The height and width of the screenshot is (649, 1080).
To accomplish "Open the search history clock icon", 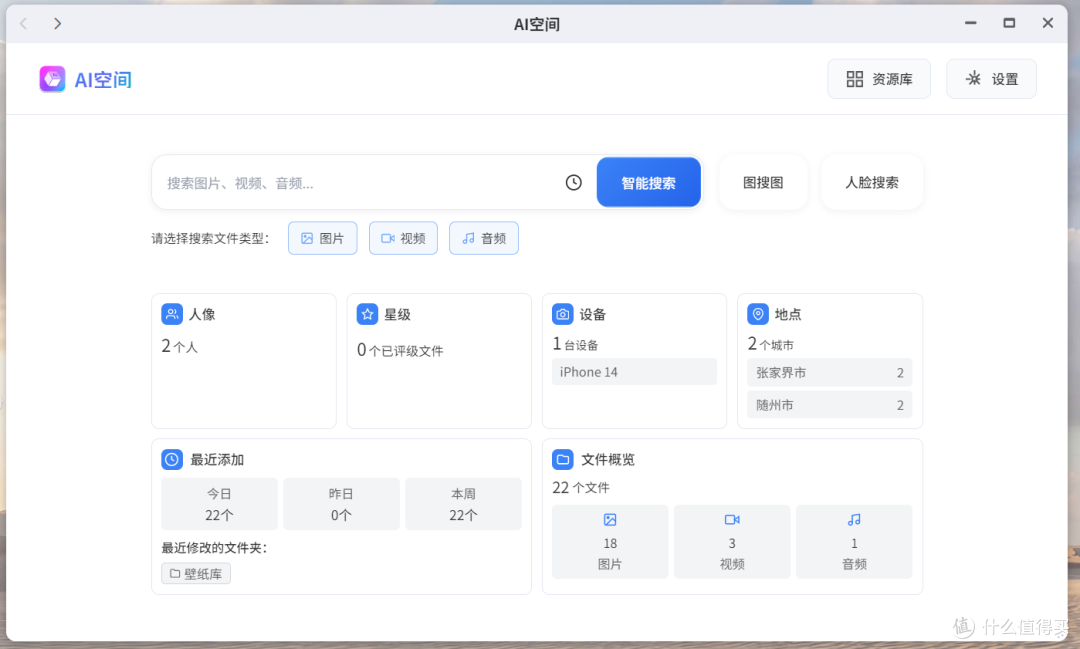I will (574, 183).
